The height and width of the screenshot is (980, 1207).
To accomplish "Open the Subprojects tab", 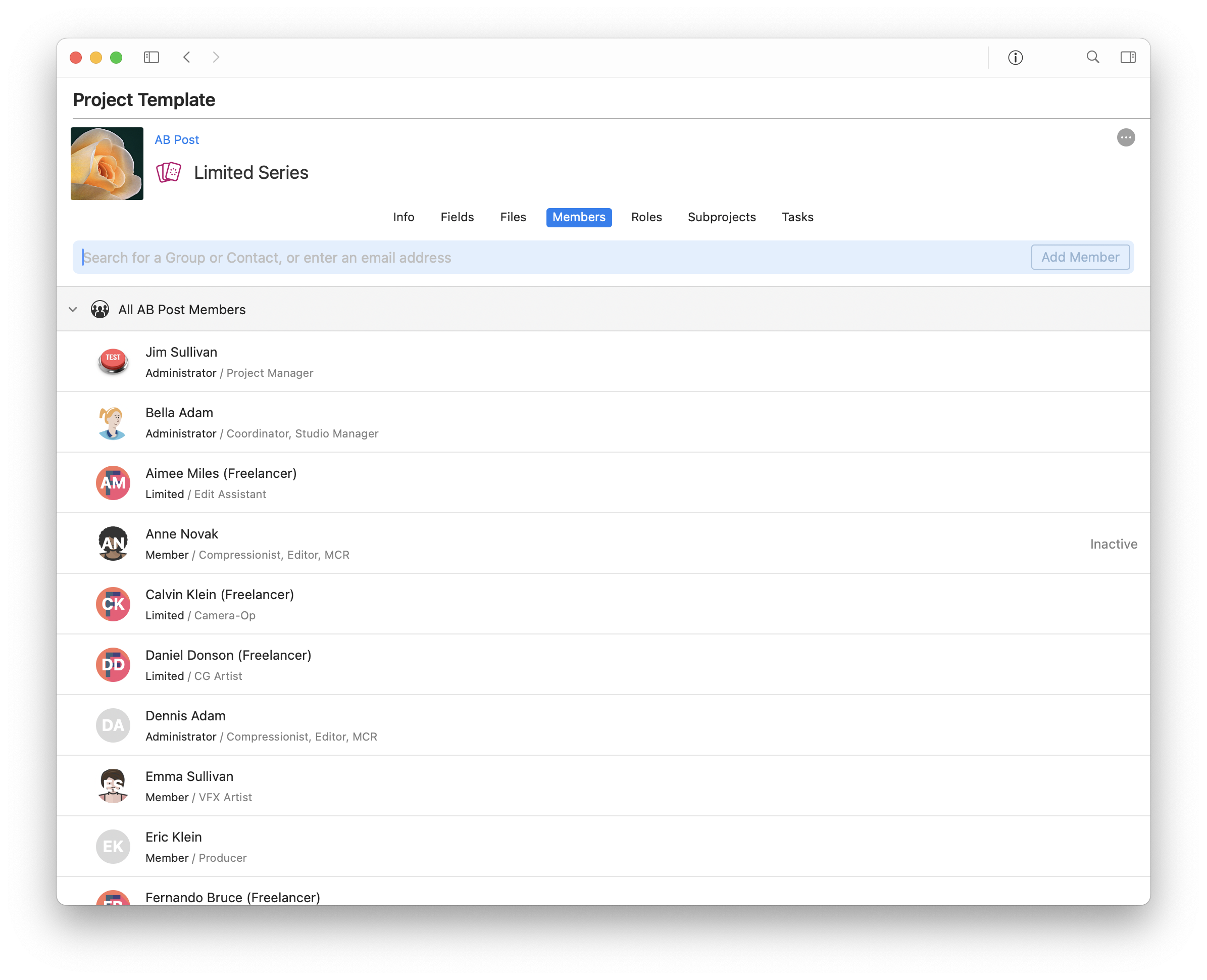I will tap(721, 217).
